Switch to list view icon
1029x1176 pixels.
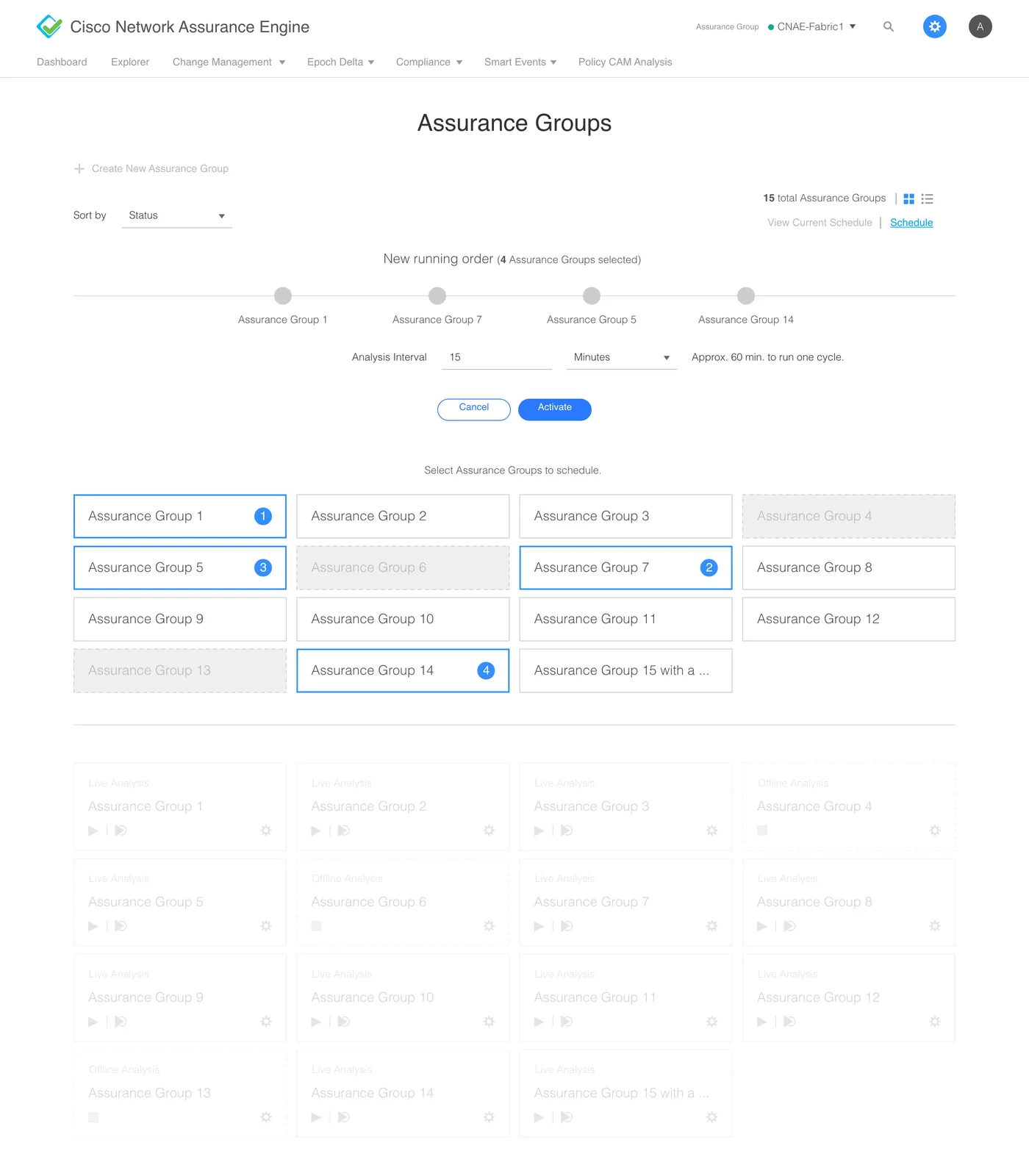(927, 198)
